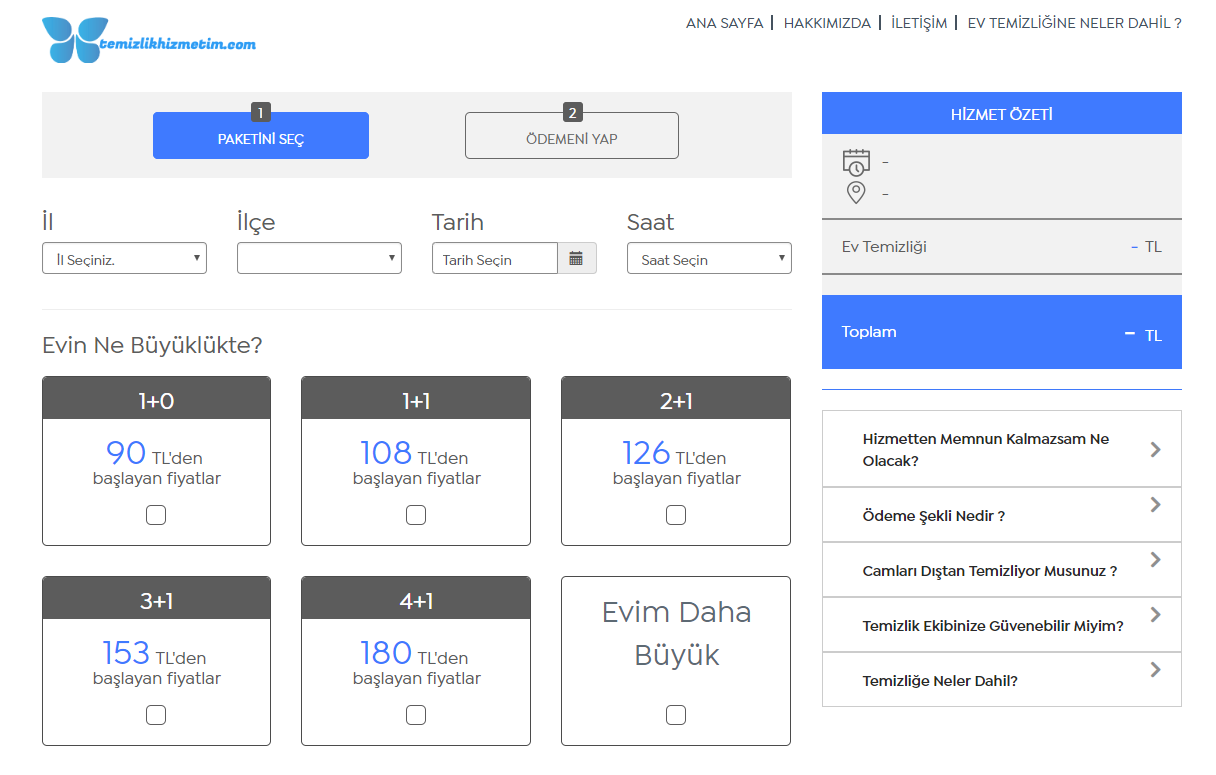Click the location pin icon in Hizmet Özeti
Viewport: 1216px width, 775px height.
coord(856,192)
